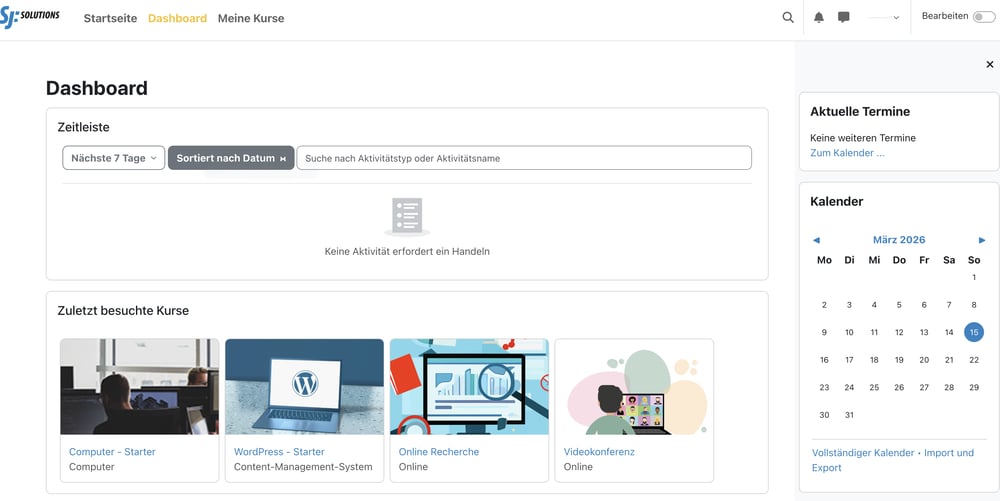Click the Keine weiteren Termine text

click(863, 138)
